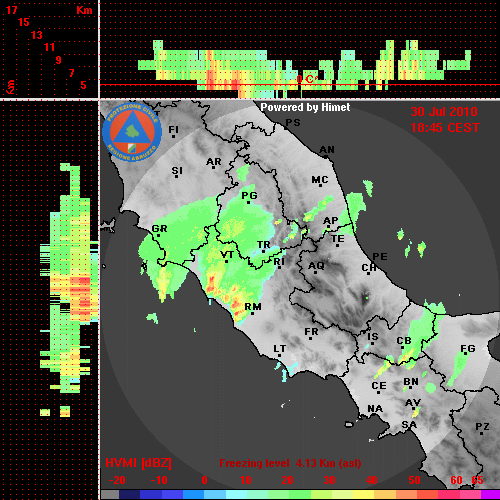Click the CB city label on the map
The image size is (500, 500).
tap(404, 341)
